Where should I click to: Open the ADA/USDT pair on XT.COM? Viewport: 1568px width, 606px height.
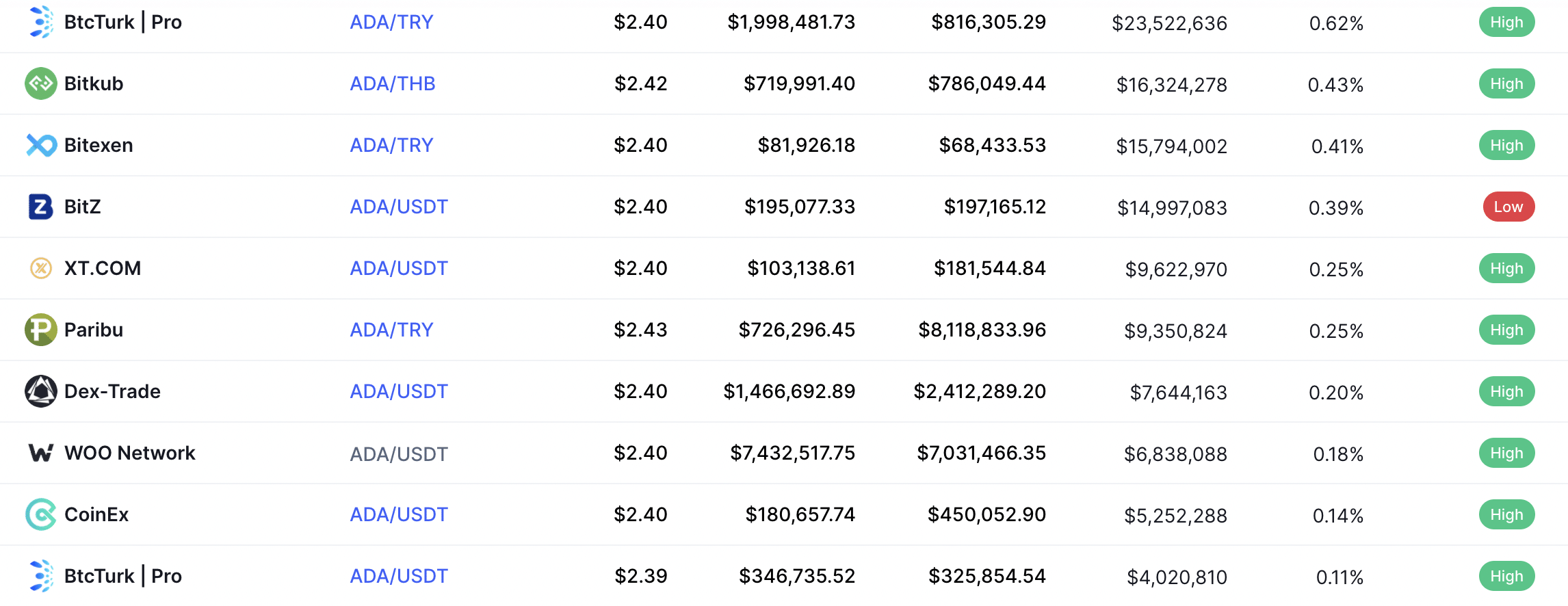click(x=399, y=268)
